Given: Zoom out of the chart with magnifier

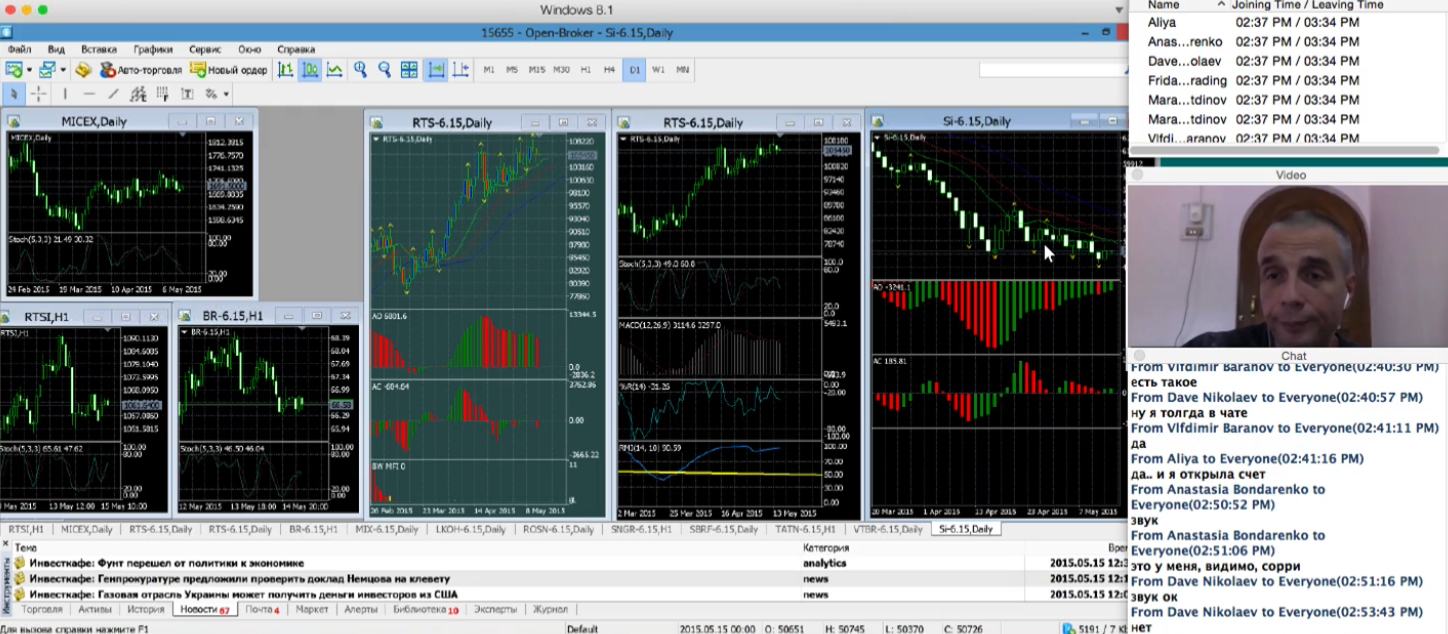Looking at the screenshot, I should 384,70.
